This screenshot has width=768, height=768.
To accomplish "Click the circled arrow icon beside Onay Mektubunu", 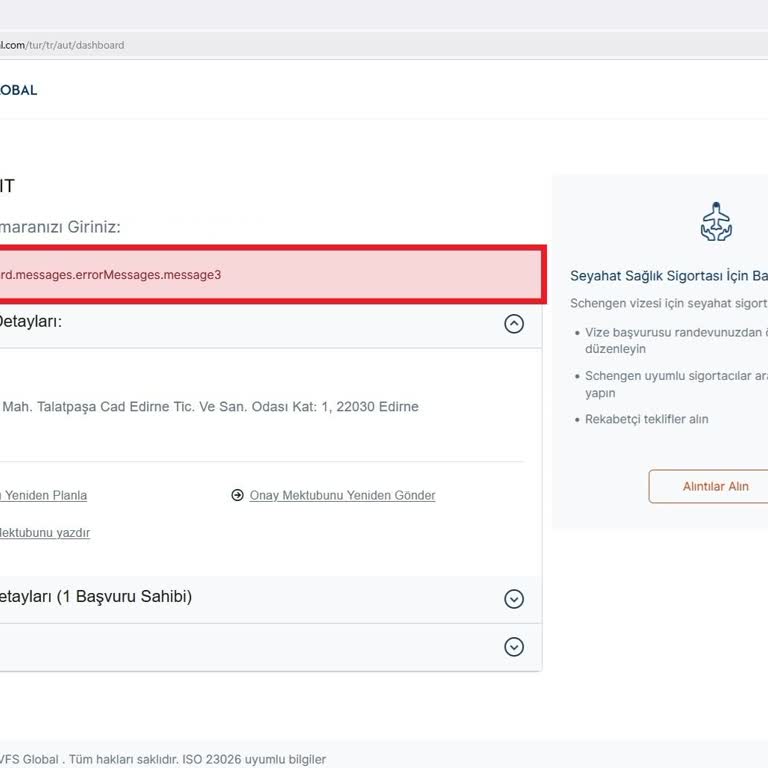I will pos(237,495).
